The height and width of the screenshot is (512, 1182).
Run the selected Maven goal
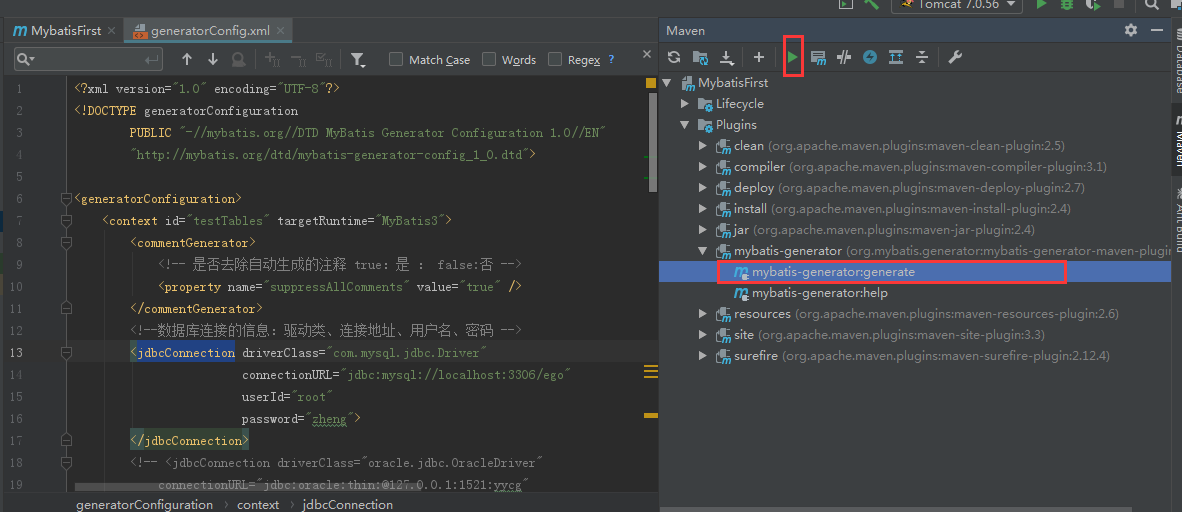pos(793,57)
